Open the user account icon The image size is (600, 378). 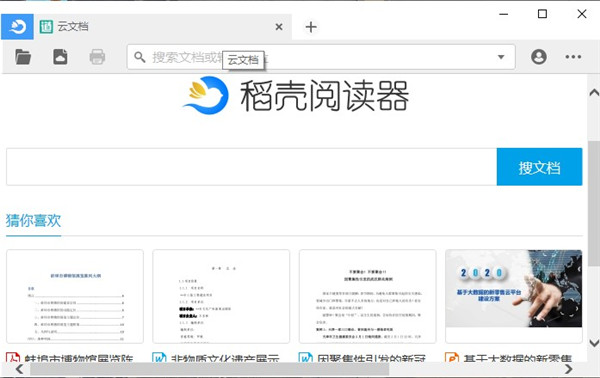coord(538,57)
